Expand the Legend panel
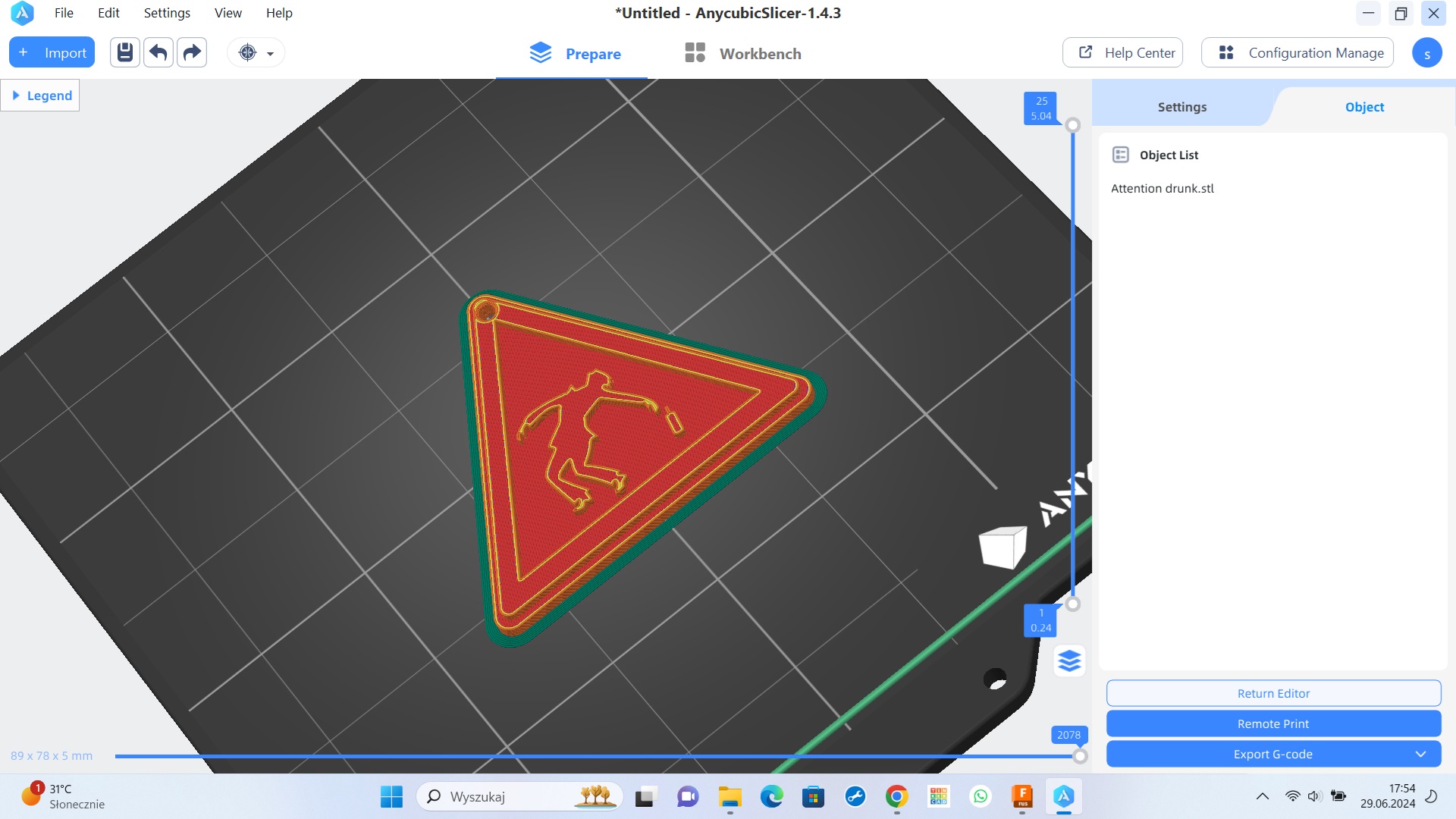 41,96
